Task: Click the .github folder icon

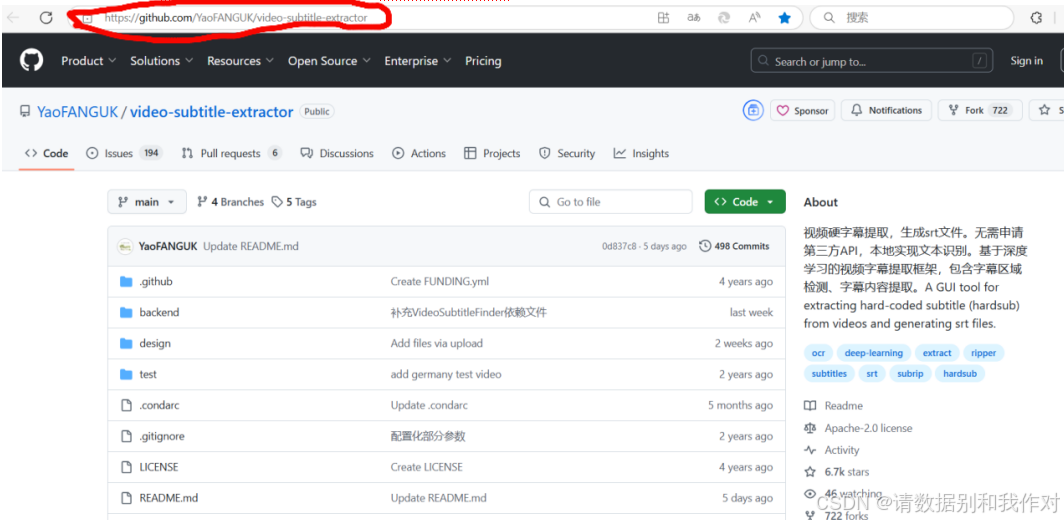Action: pos(126,282)
